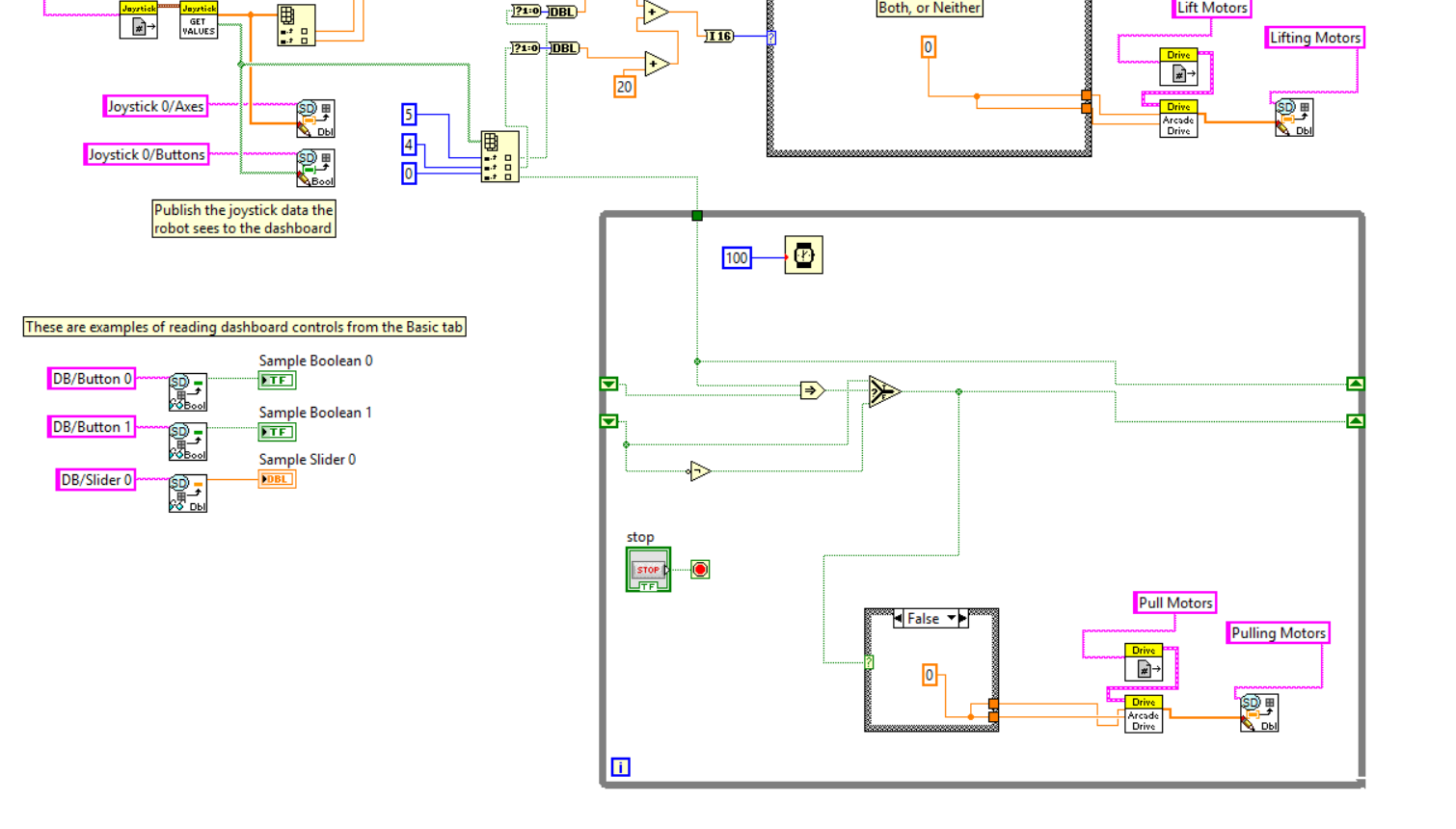Image resolution: width=1456 pixels, height=829 pixels.
Task: Click the DB/Slider 0 string constant
Action: click(x=96, y=480)
